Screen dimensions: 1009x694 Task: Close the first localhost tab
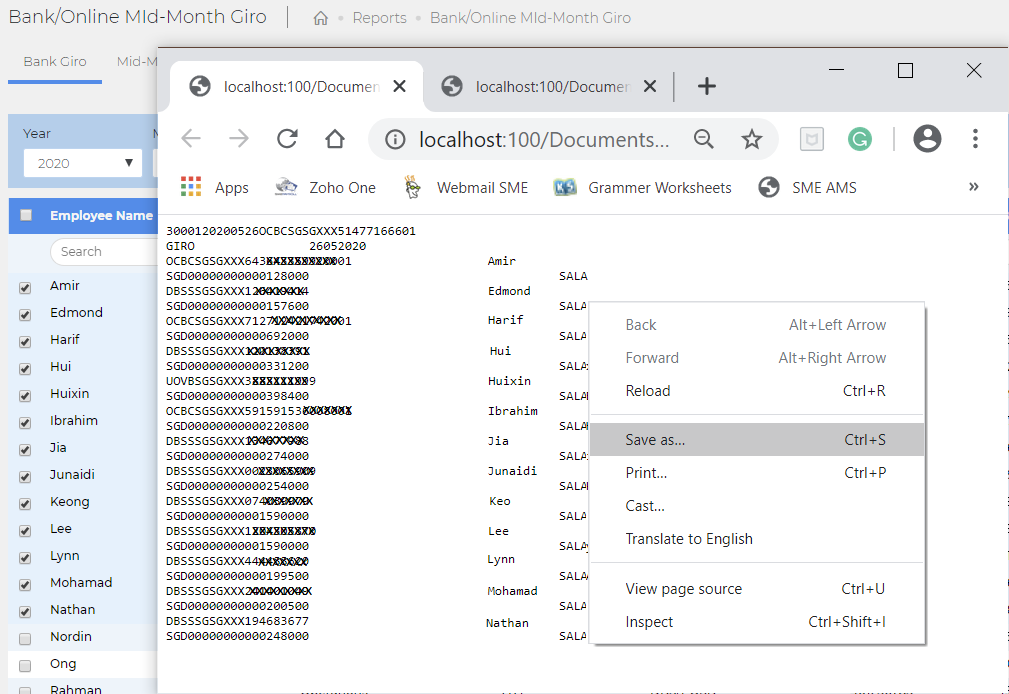pyautogui.click(x=400, y=86)
